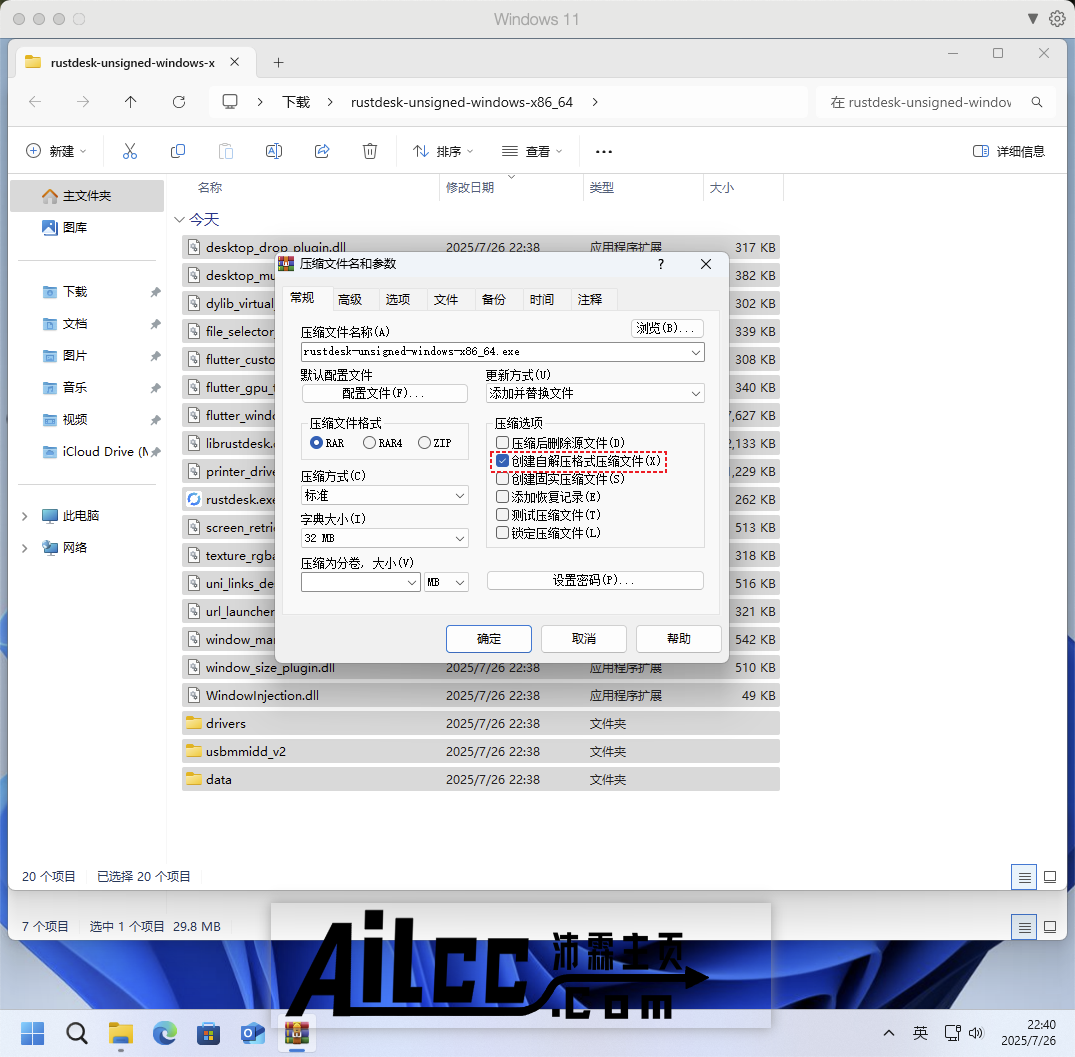Select the ZIP format radio button
Image resolution: width=1075 pixels, height=1057 pixels.
click(x=424, y=443)
